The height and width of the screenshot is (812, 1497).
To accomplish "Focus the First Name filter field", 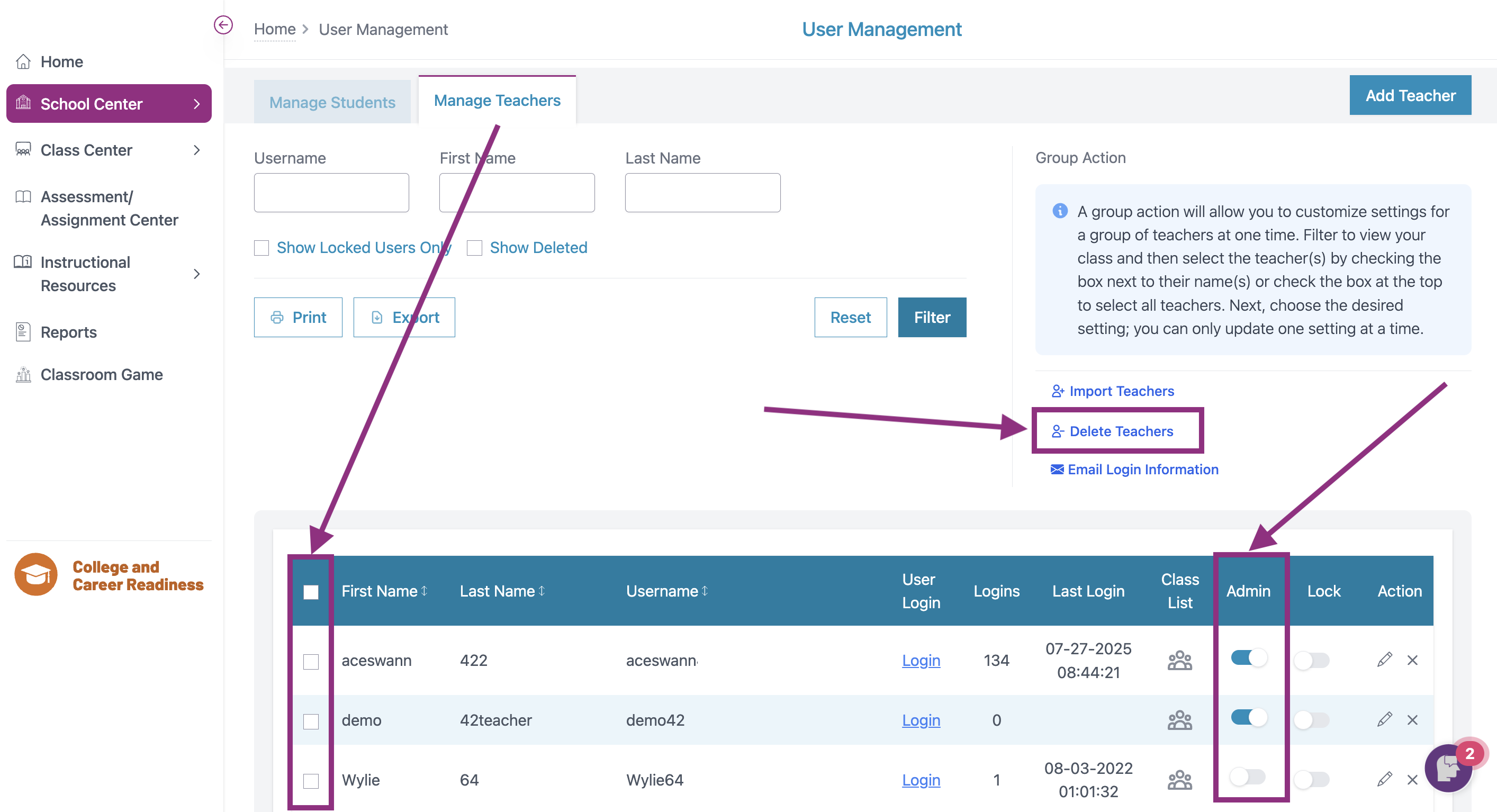I will (x=517, y=192).
